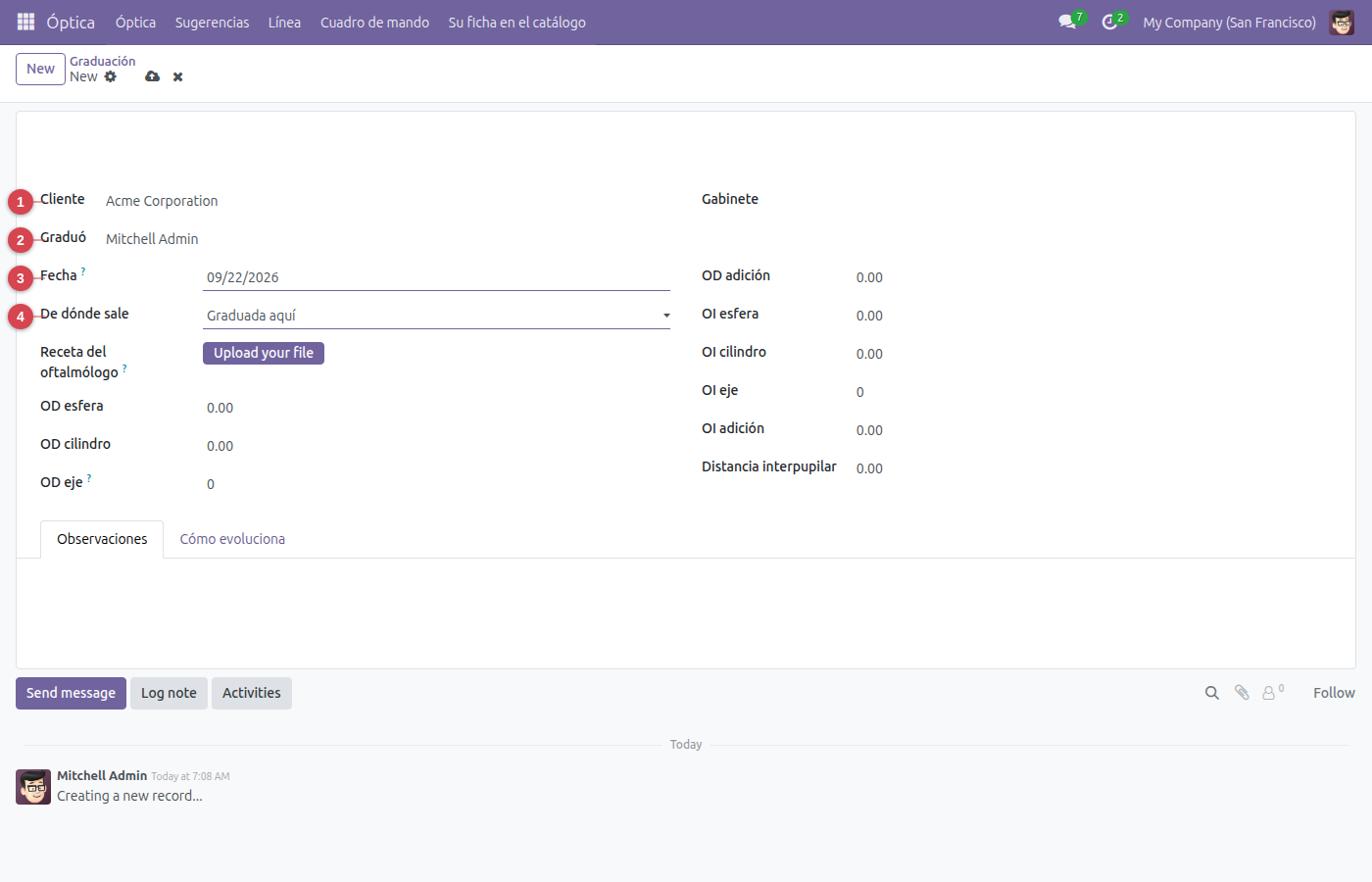Click Upload your file button
Image resolution: width=1372 pixels, height=882 pixels.
(x=264, y=353)
